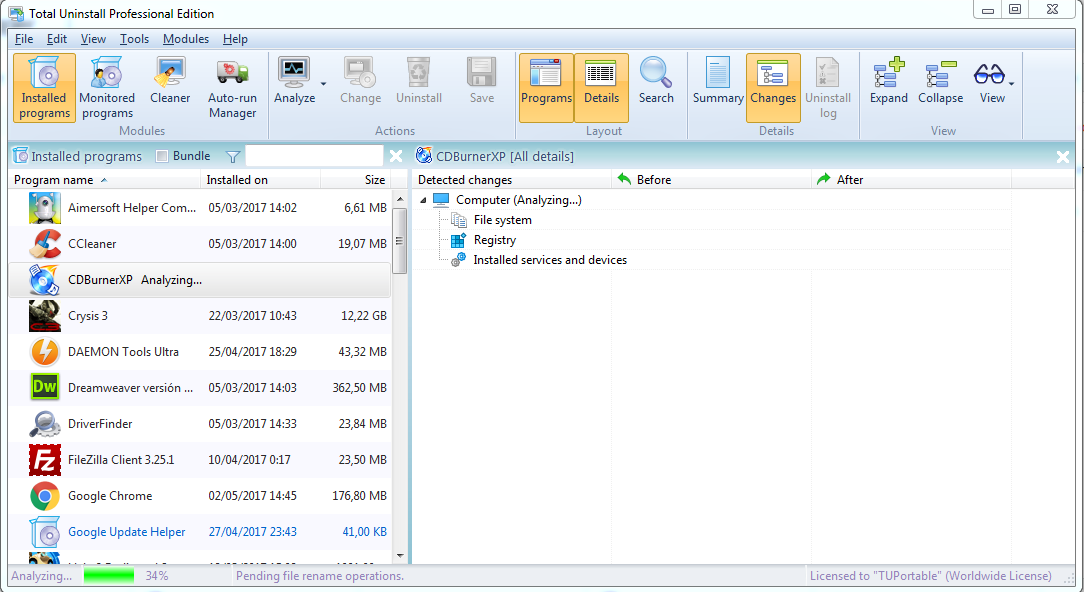Viewport: 1084px width, 592px height.
Task: Select Installed services and devices item
Action: pyautogui.click(x=550, y=260)
